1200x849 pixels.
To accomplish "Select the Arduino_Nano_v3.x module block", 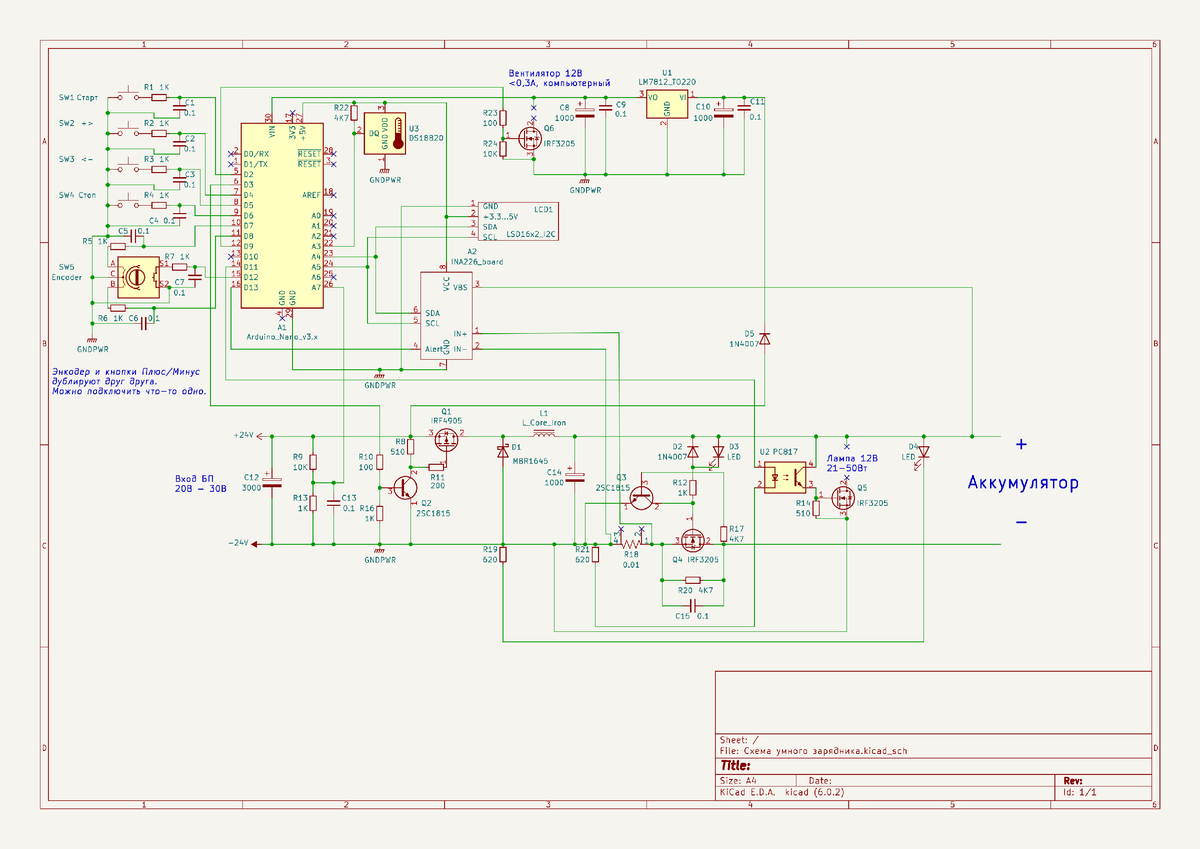I will [x=283, y=216].
